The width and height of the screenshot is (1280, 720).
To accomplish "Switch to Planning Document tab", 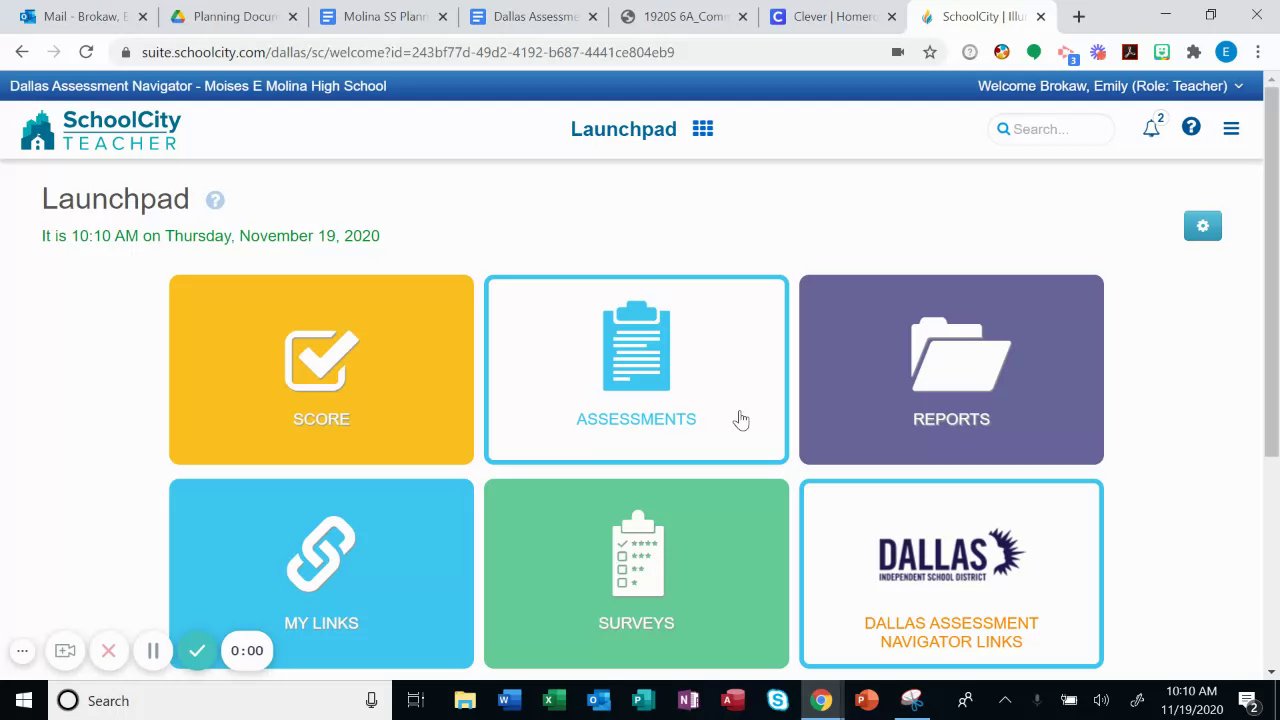I will [x=234, y=17].
